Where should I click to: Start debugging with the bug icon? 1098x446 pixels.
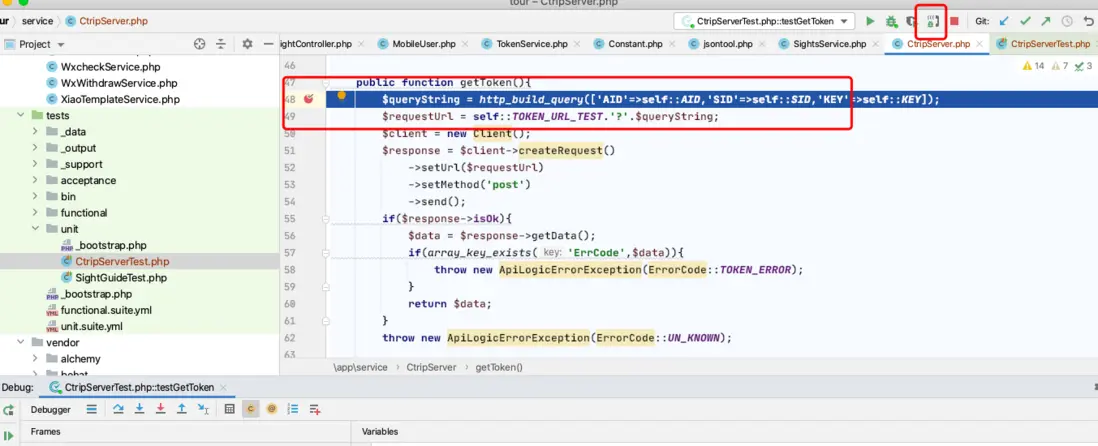(x=891, y=22)
